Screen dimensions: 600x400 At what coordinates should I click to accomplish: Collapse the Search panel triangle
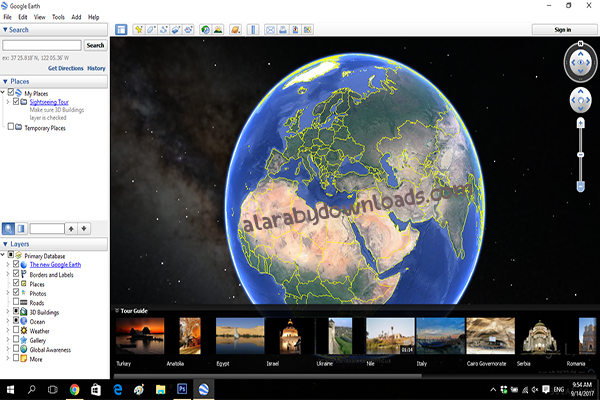coord(5,29)
